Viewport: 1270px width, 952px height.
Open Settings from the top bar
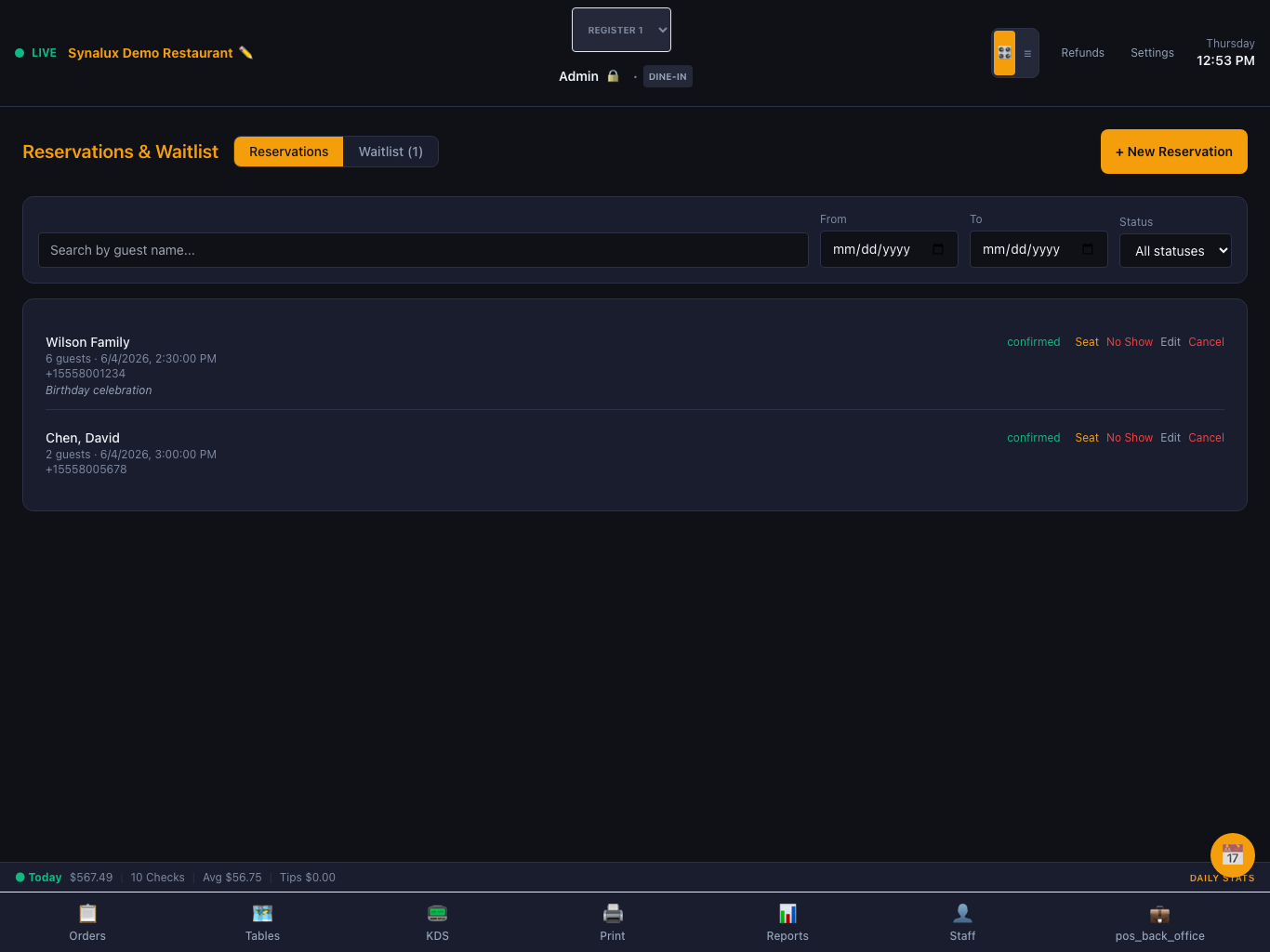pyautogui.click(x=1152, y=53)
